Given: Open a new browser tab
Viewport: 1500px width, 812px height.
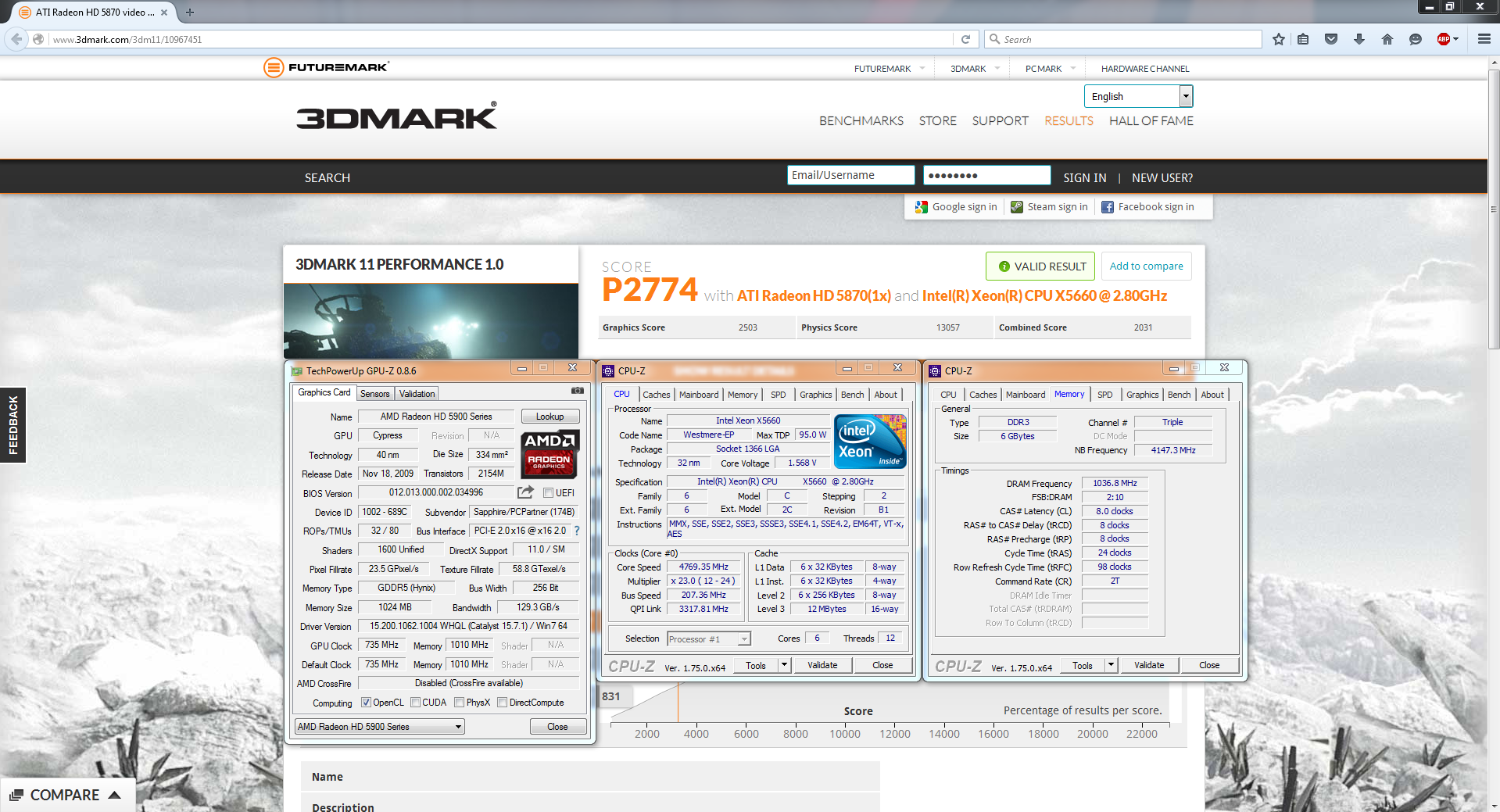Looking at the screenshot, I should tap(190, 12).
